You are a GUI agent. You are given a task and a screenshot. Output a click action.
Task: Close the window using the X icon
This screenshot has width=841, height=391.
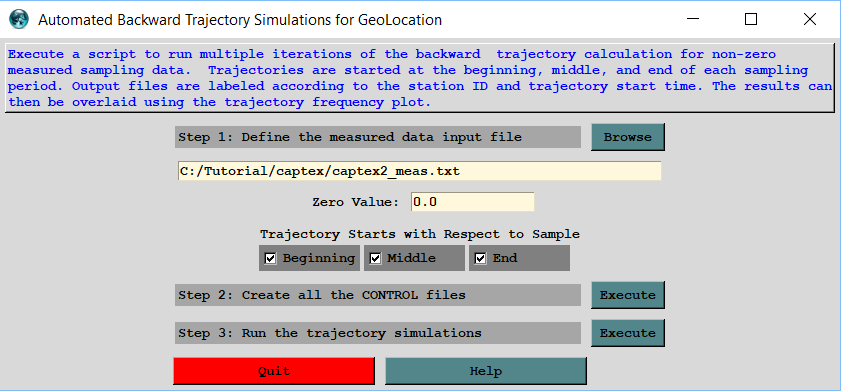point(810,20)
